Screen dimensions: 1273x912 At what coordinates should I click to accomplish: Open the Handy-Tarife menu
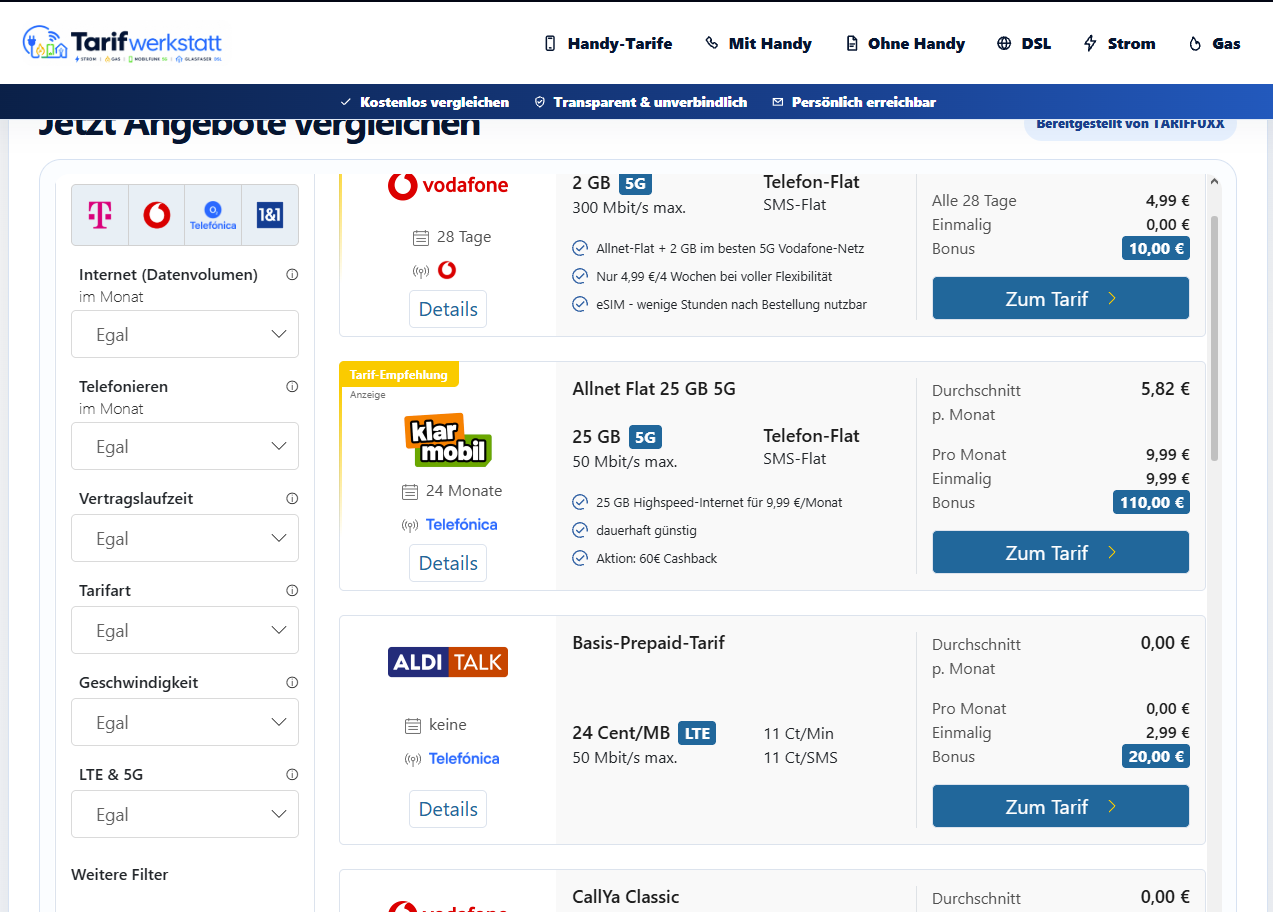(608, 44)
